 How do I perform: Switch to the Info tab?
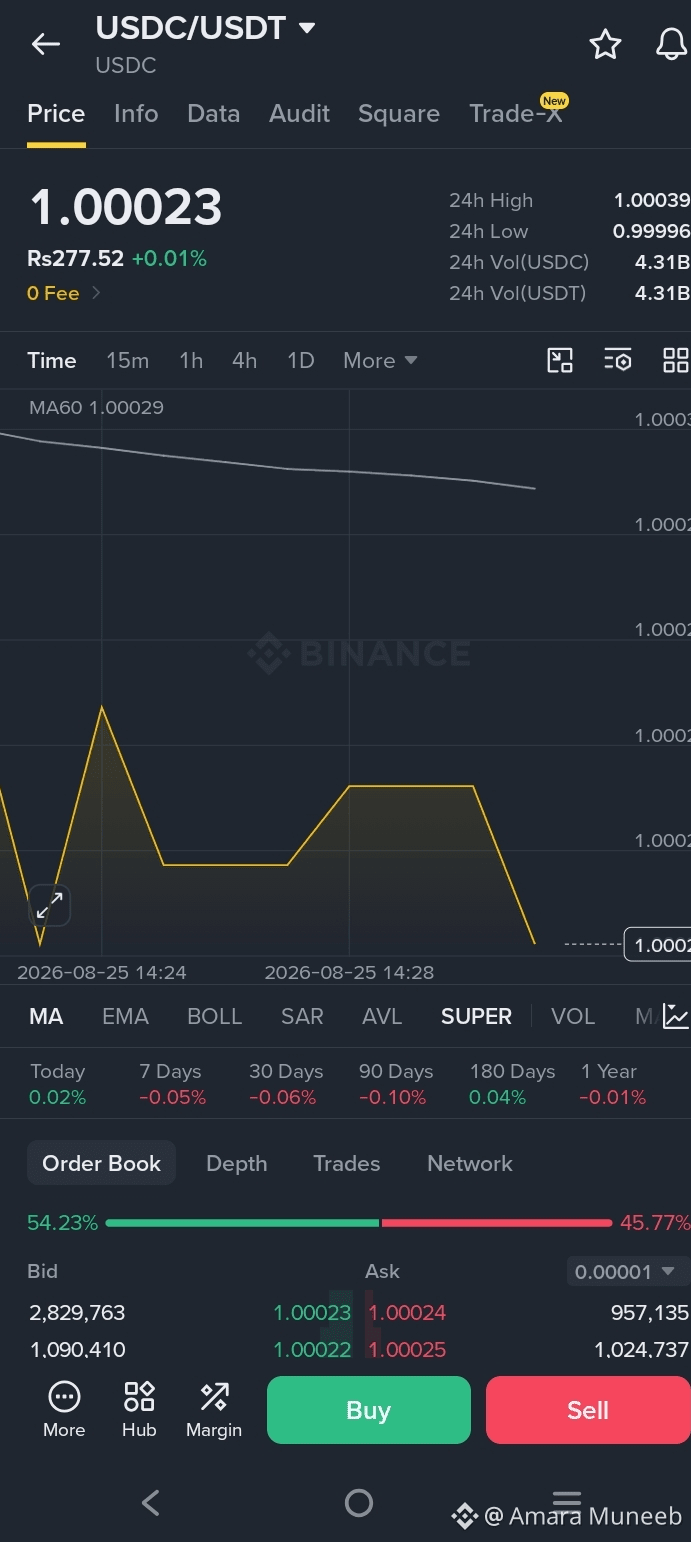(x=136, y=114)
